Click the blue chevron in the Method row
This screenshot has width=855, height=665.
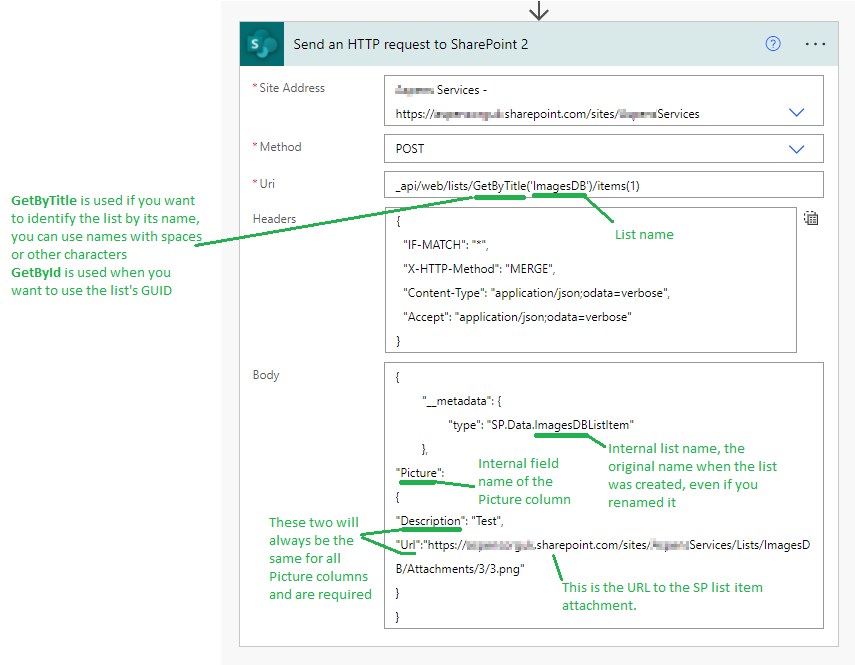(797, 148)
